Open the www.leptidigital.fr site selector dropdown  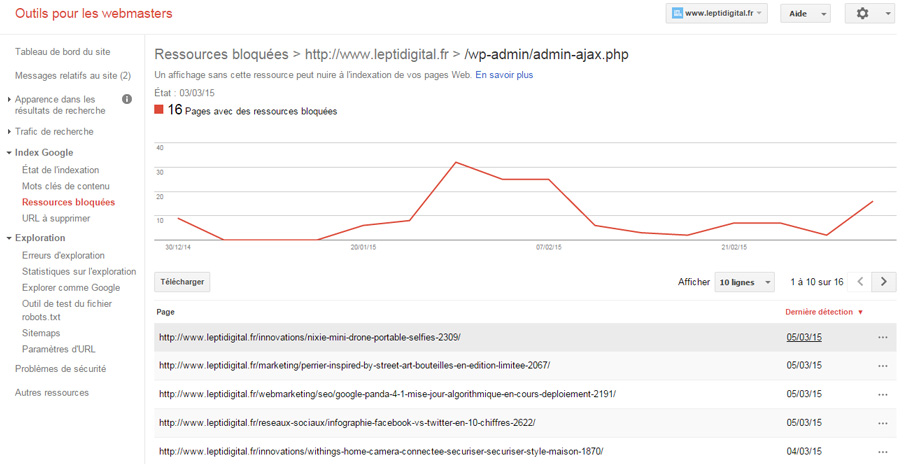716,13
